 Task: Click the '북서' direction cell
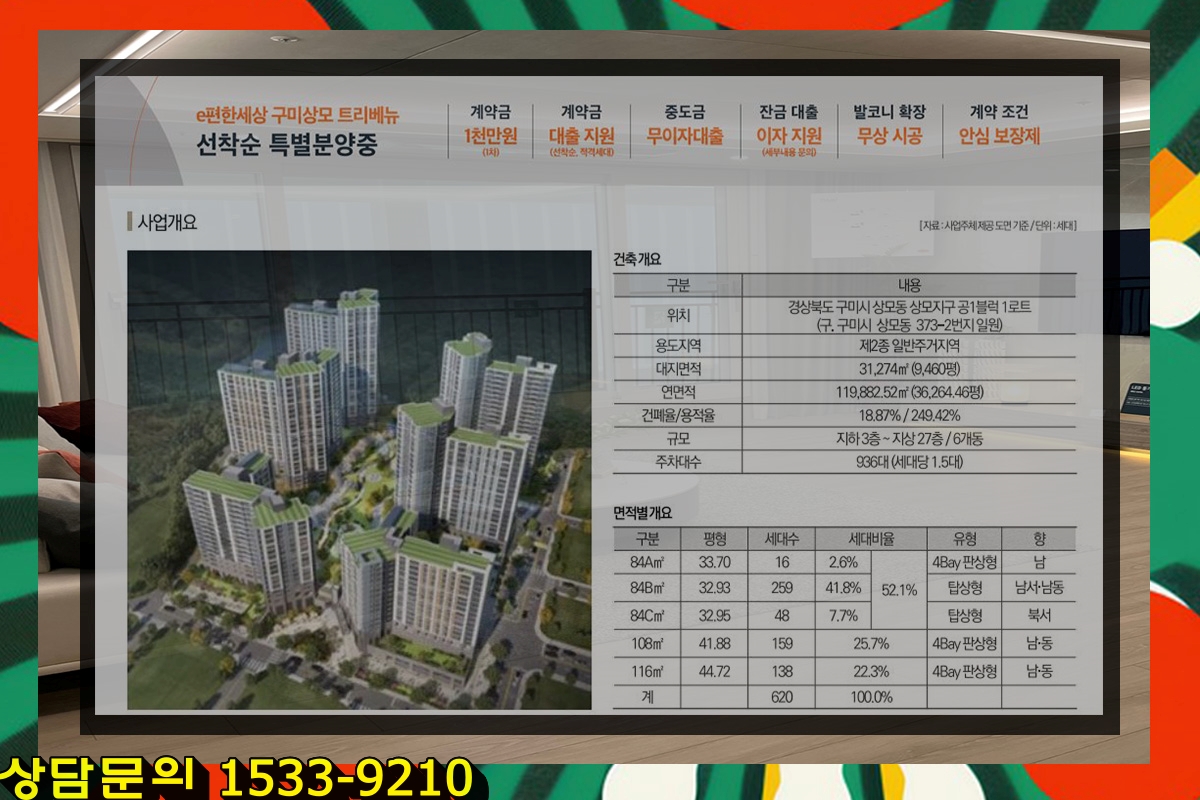1039,615
